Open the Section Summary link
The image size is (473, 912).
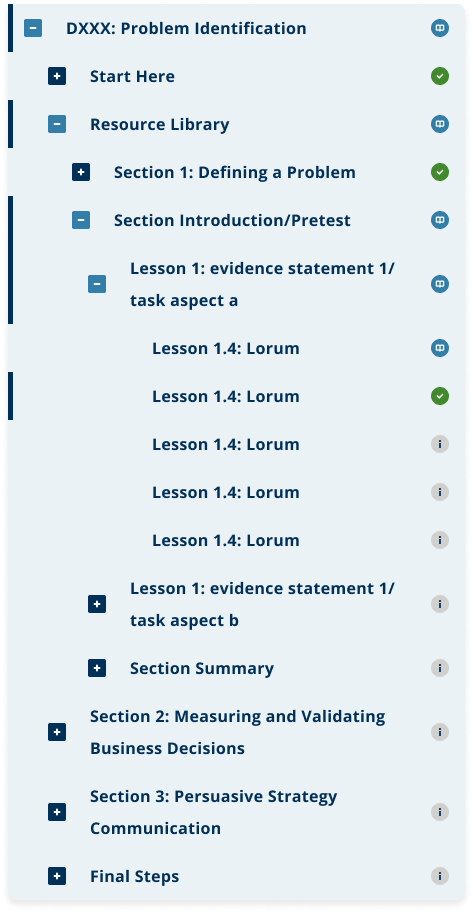click(202, 668)
